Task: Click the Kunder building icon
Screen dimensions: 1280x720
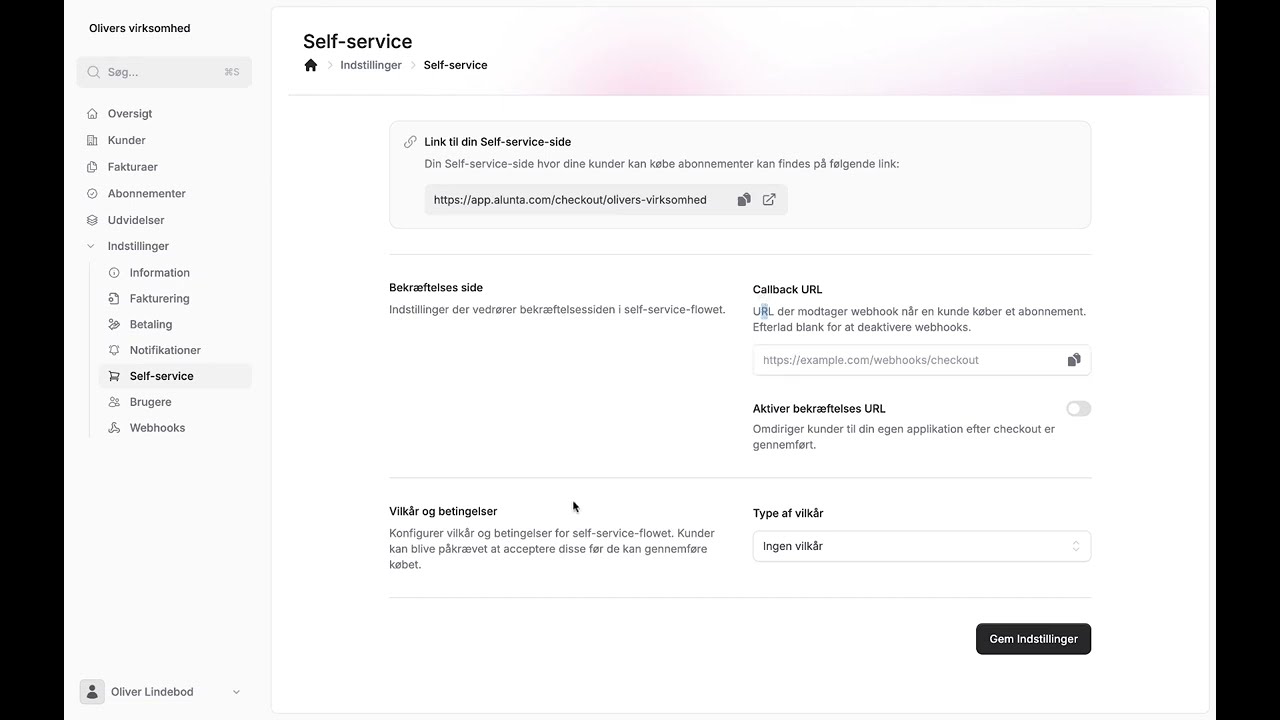Action: pyautogui.click(x=92, y=140)
